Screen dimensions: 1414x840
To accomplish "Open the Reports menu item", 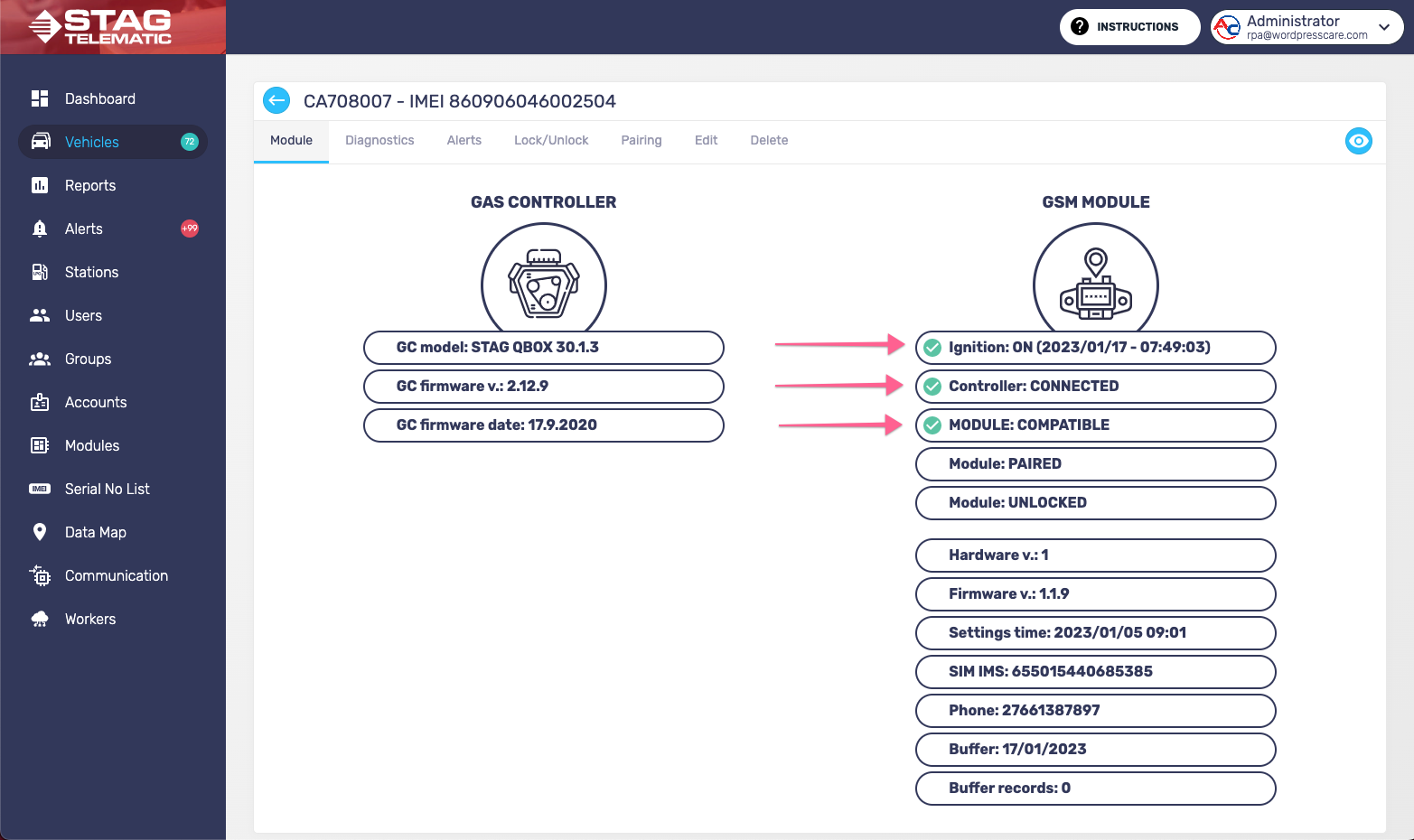I will pos(113,185).
